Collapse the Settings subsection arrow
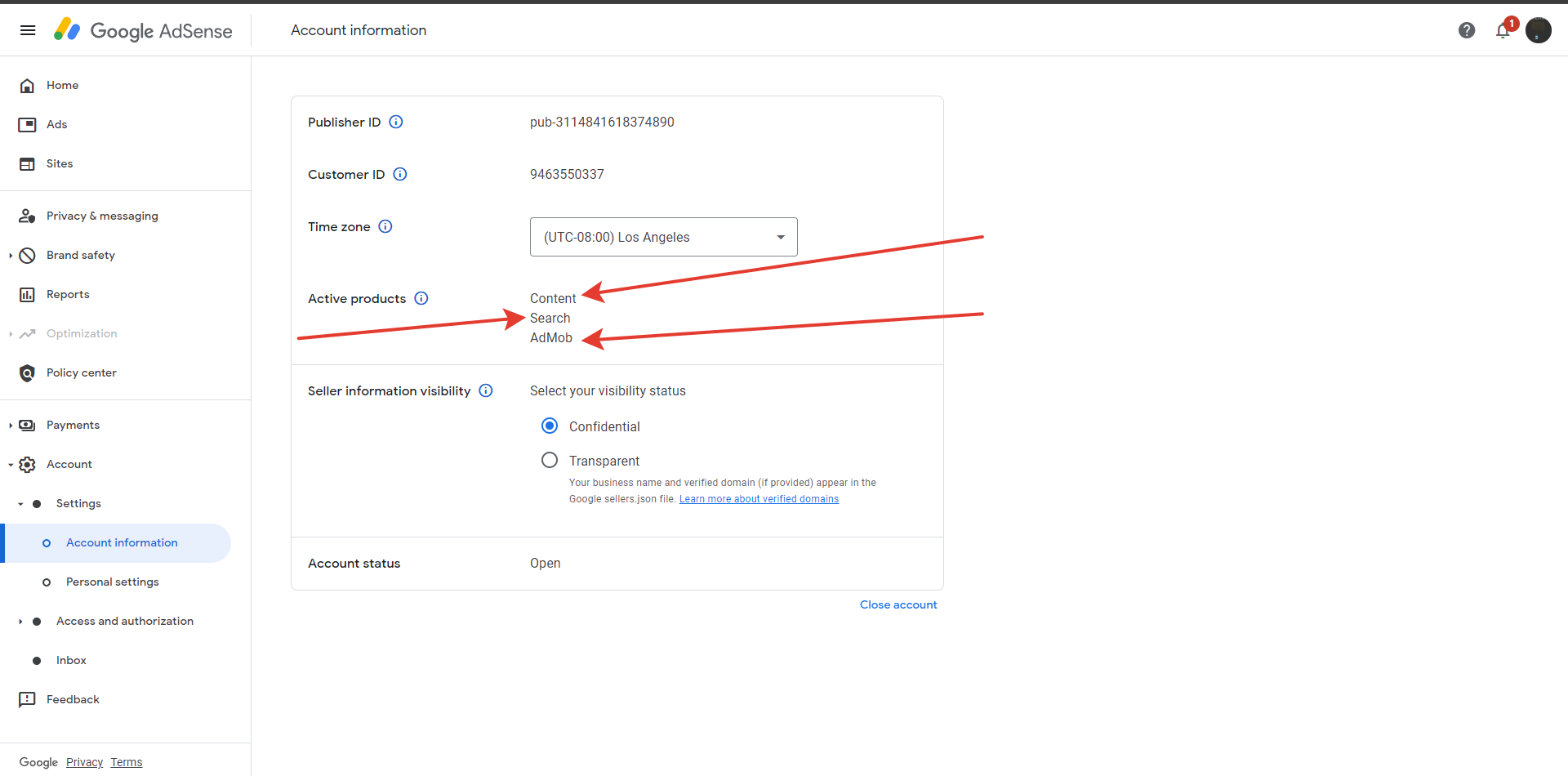The image size is (1568, 776). [x=20, y=504]
